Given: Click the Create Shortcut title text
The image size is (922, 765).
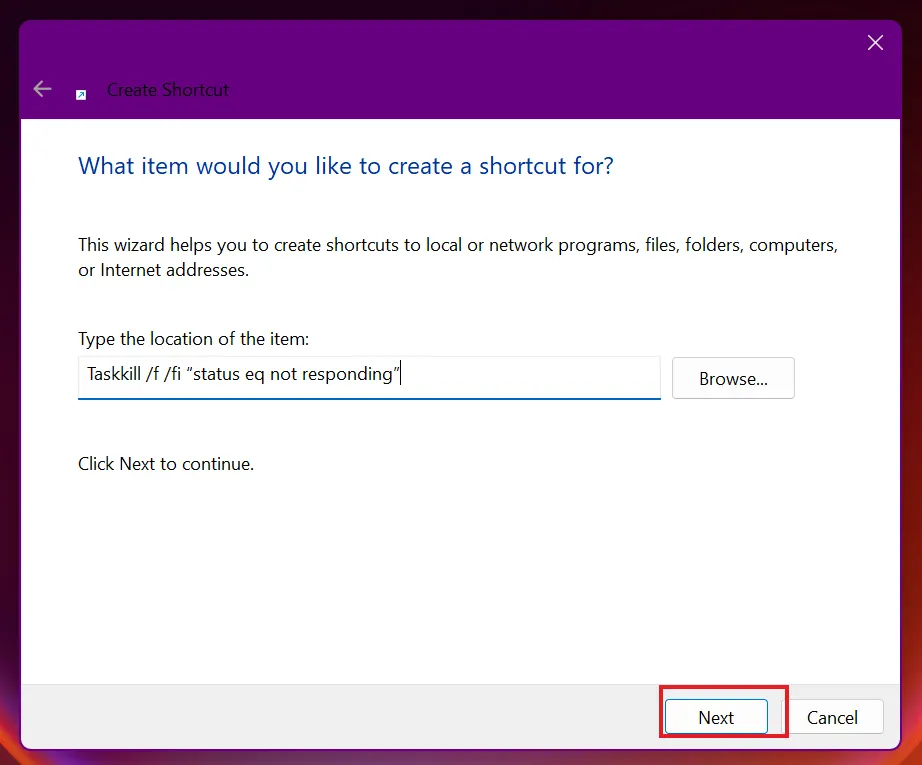Looking at the screenshot, I should click(x=168, y=90).
